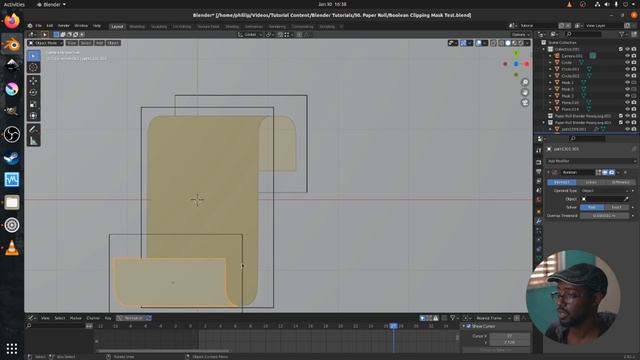Viewport: 640px width, 360px height.
Task: Select the Rotate tool
Action: click(x=33, y=93)
